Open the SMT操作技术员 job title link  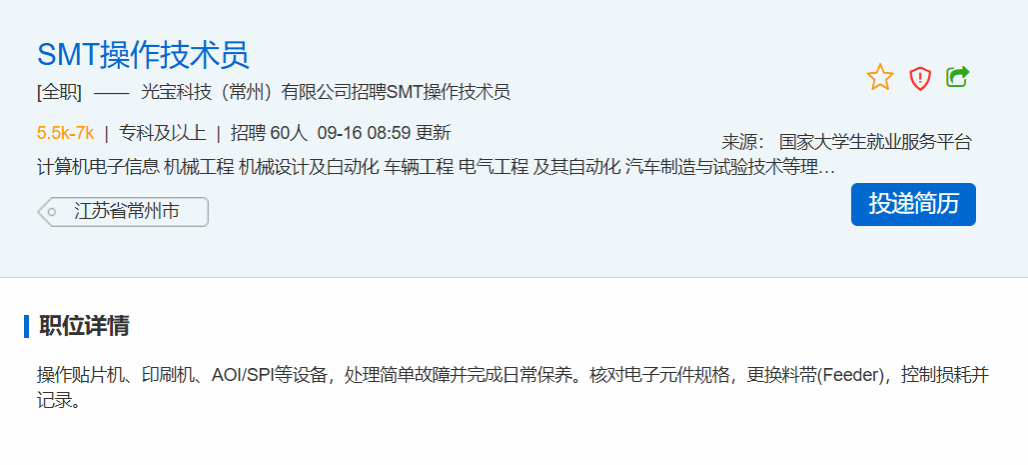(x=143, y=54)
